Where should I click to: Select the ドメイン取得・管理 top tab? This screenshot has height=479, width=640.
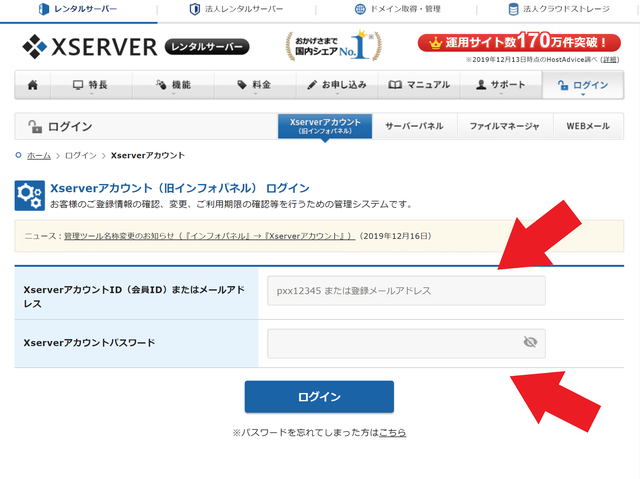pyautogui.click(x=397, y=9)
